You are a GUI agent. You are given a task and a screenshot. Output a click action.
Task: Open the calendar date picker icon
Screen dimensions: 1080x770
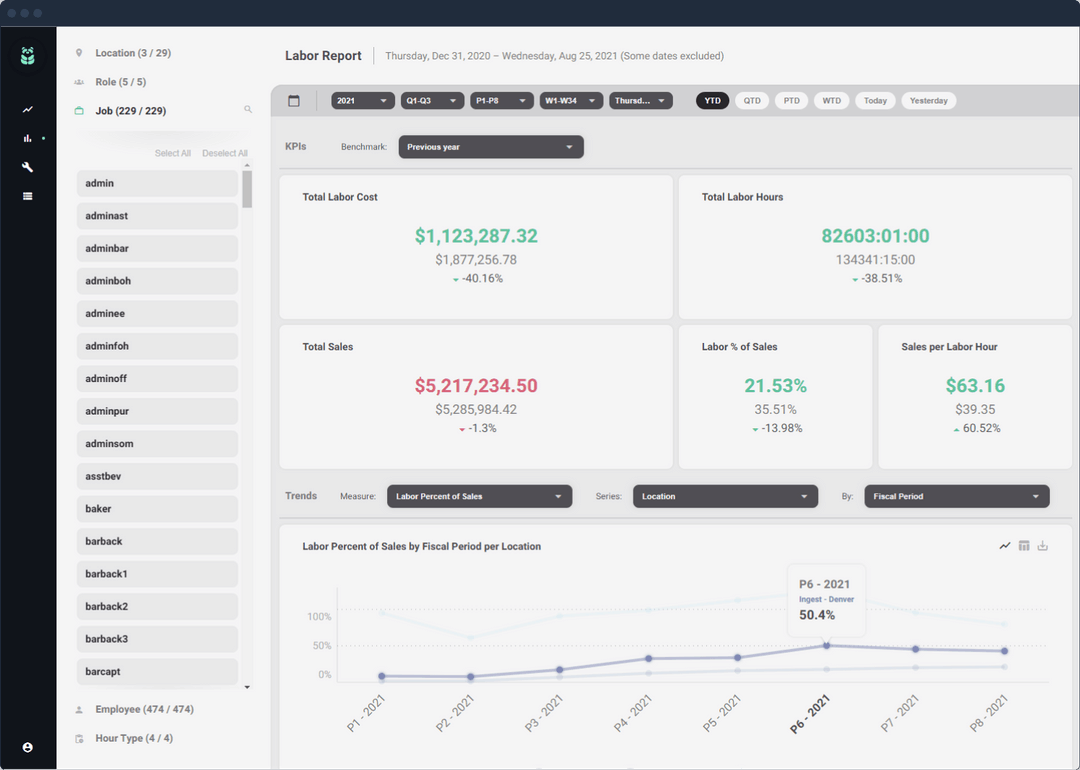(x=293, y=100)
